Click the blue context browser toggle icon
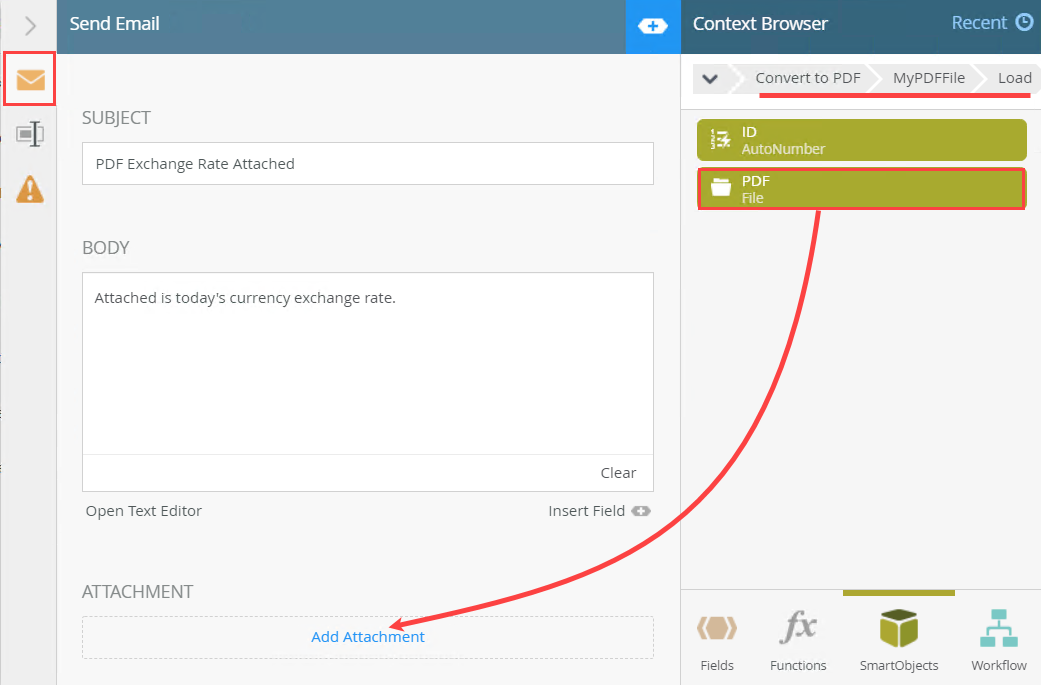This screenshot has width=1041, height=685. pos(652,26)
